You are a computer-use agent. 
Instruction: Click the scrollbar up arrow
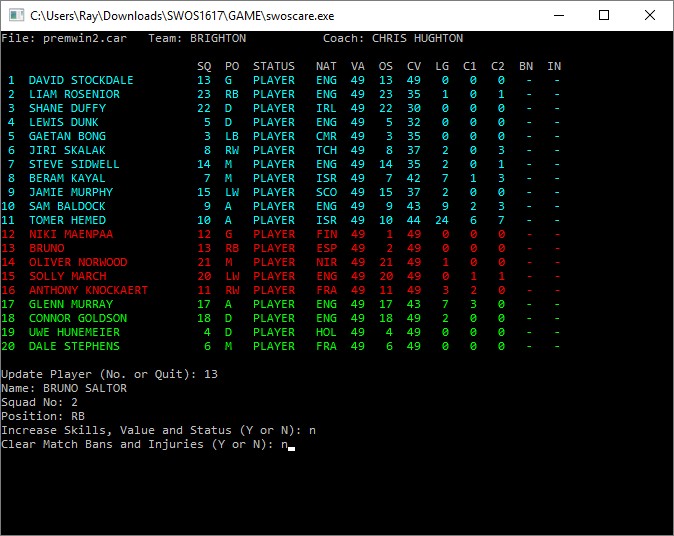(665, 39)
